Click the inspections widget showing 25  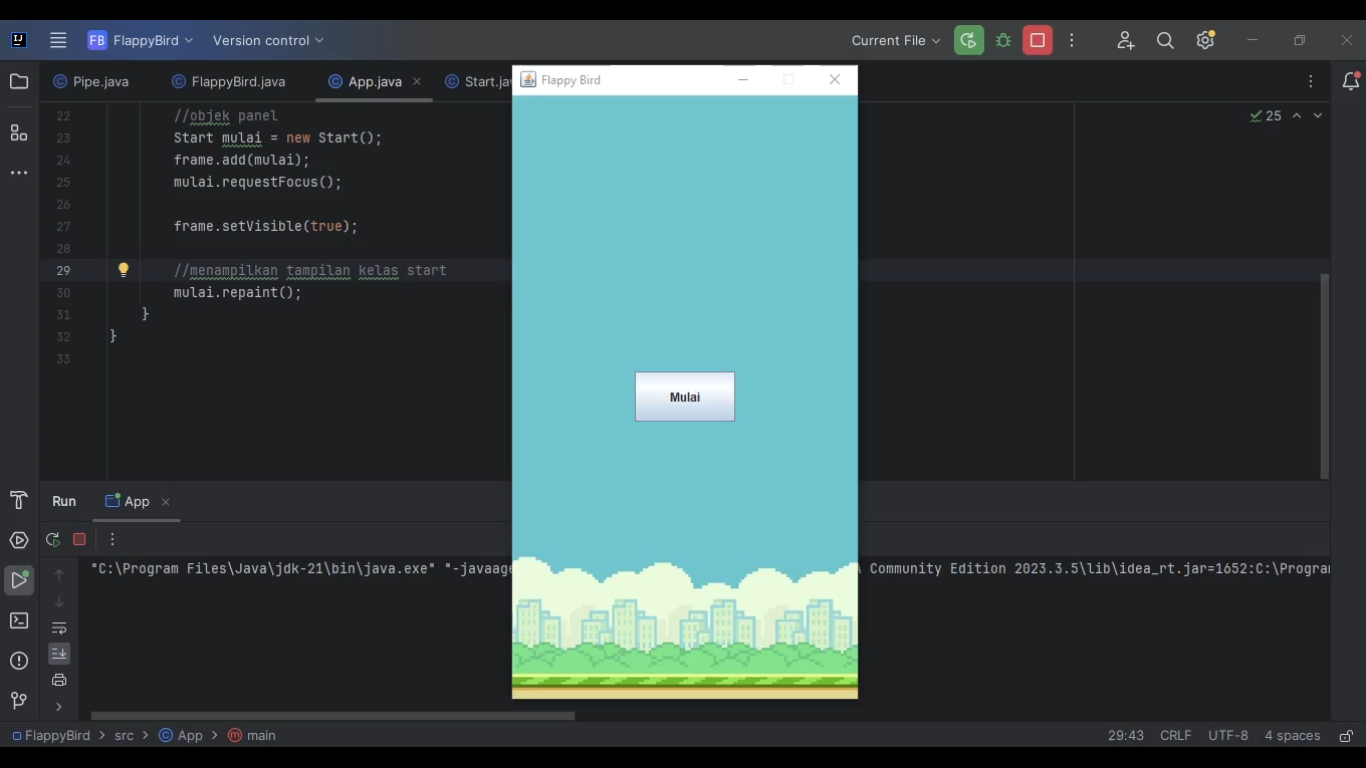click(x=1265, y=116)
